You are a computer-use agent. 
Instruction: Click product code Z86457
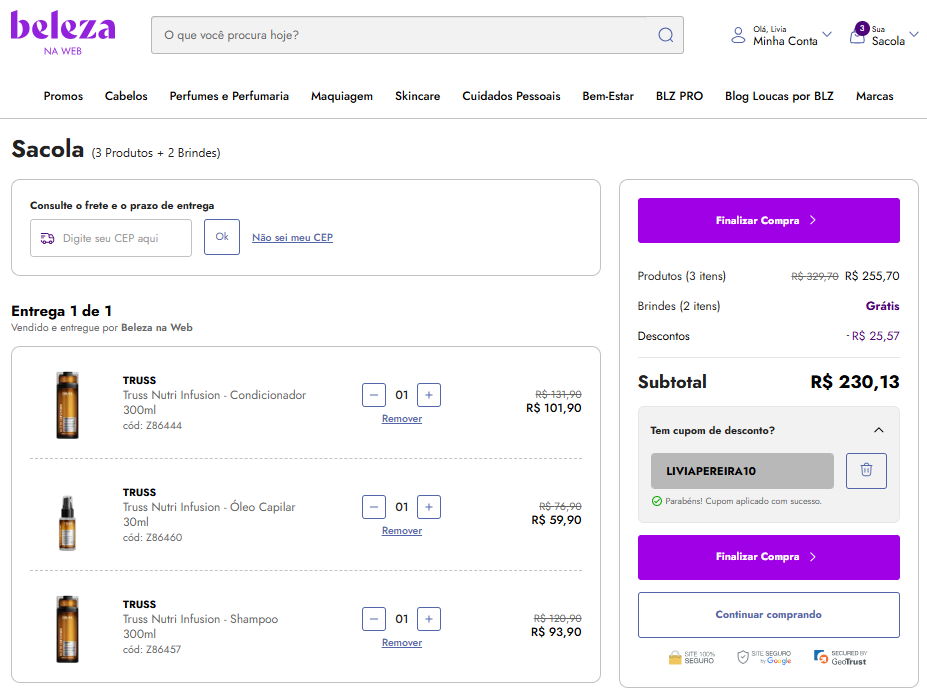(152, 649)
